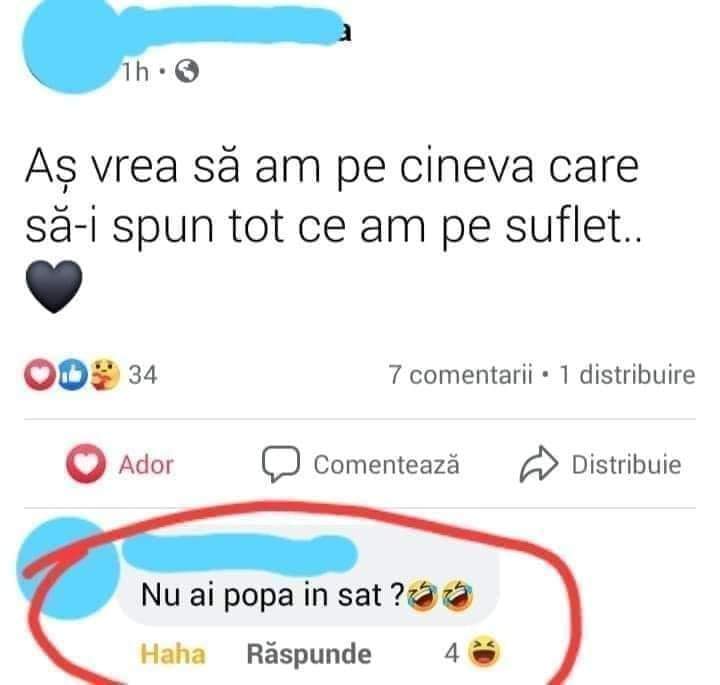The height and width of the screenshot is (685, 720).
Task: Click the Ador heart icon
Action: pyautogui.click(x=86, y=464)
